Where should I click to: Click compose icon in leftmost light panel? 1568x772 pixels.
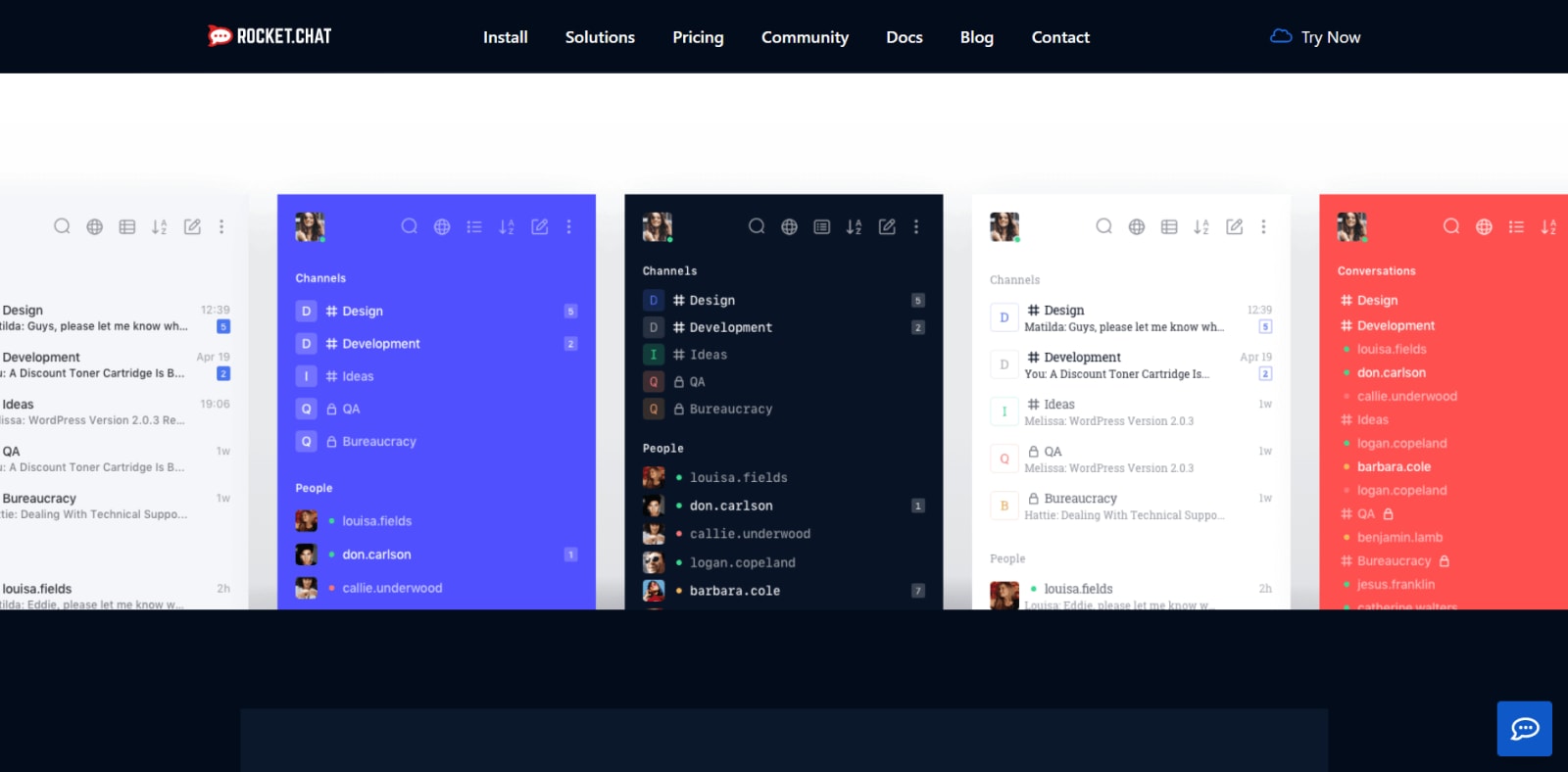(x=192, y=226)
